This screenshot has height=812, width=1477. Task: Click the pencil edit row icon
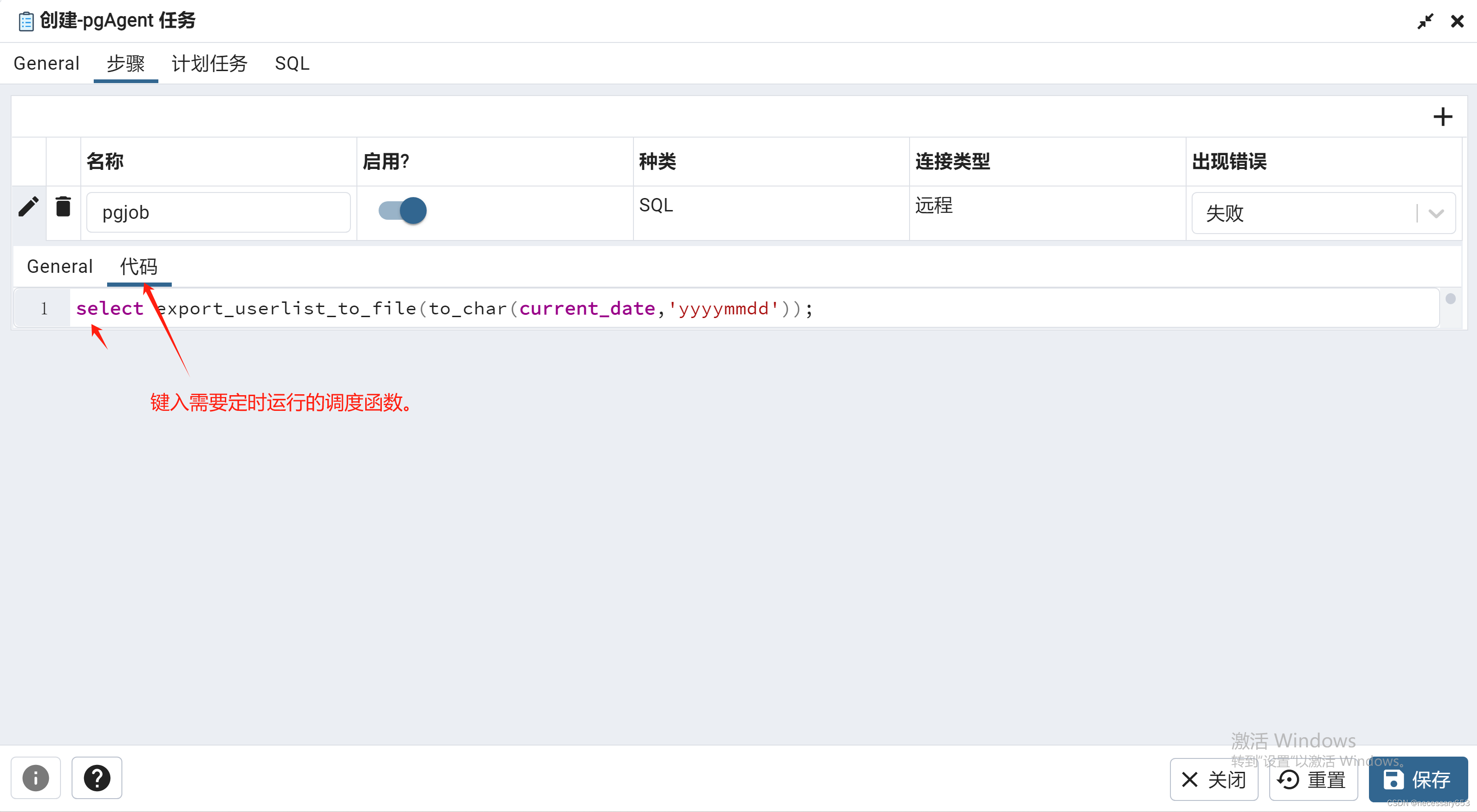(x=28, y=206)
